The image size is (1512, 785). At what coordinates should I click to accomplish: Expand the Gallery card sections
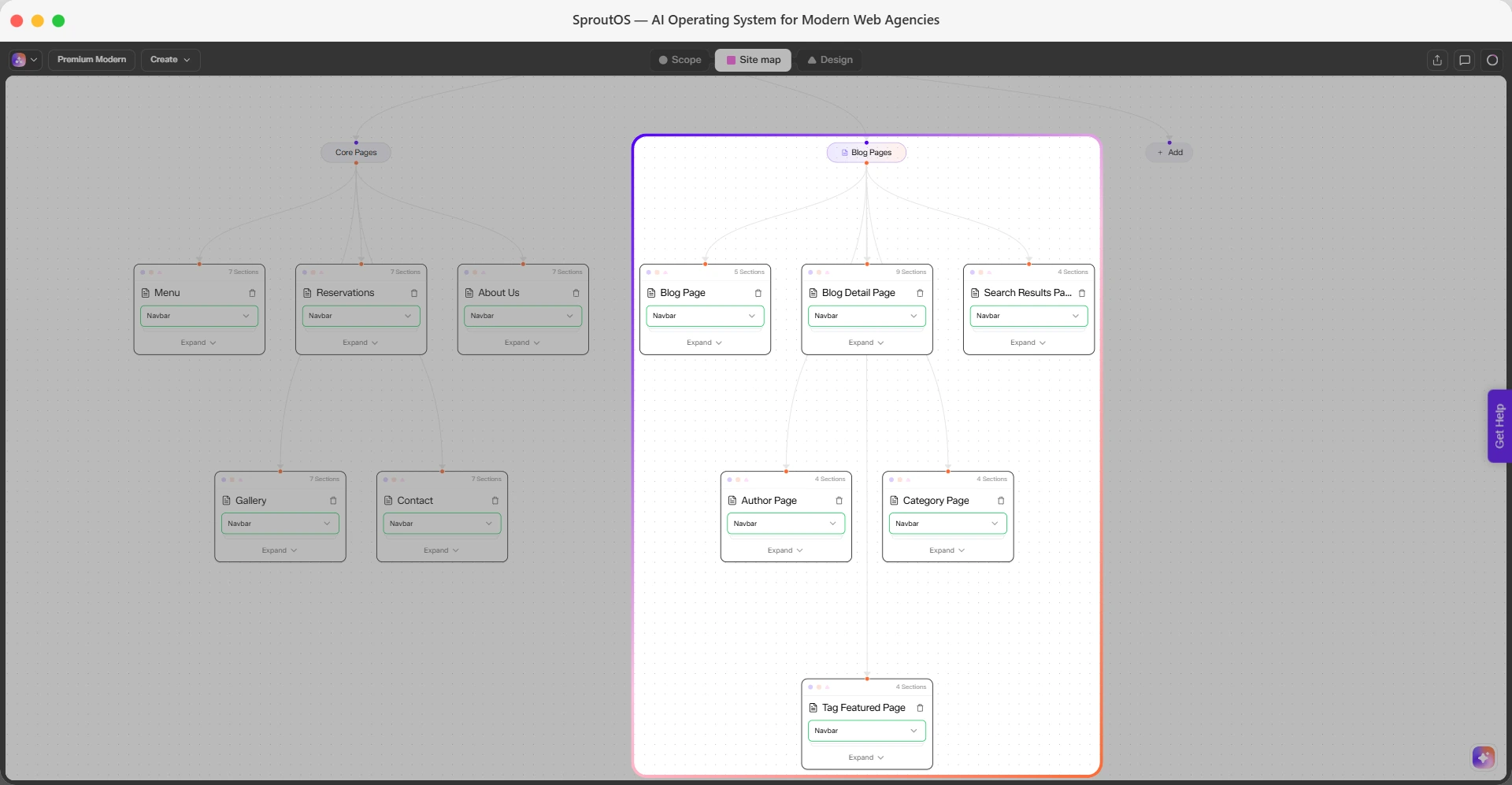(280, 550)
